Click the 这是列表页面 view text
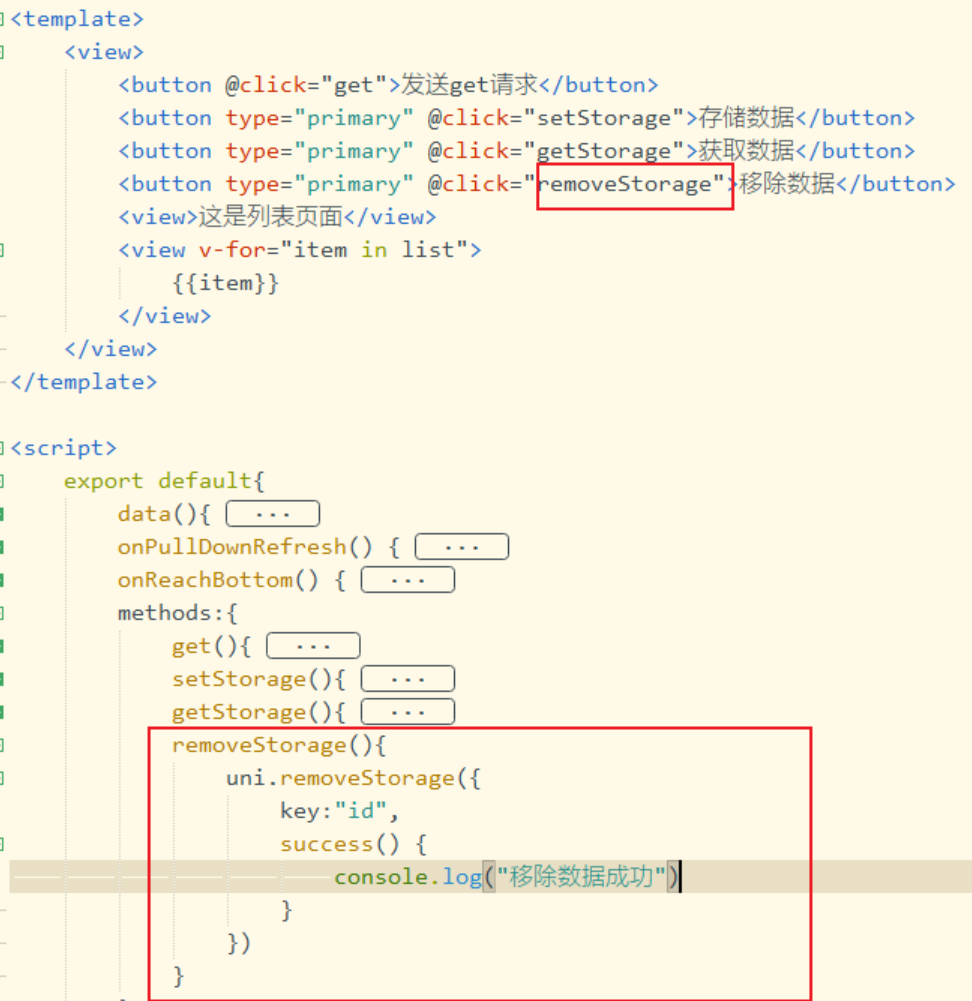 [271, 217]
